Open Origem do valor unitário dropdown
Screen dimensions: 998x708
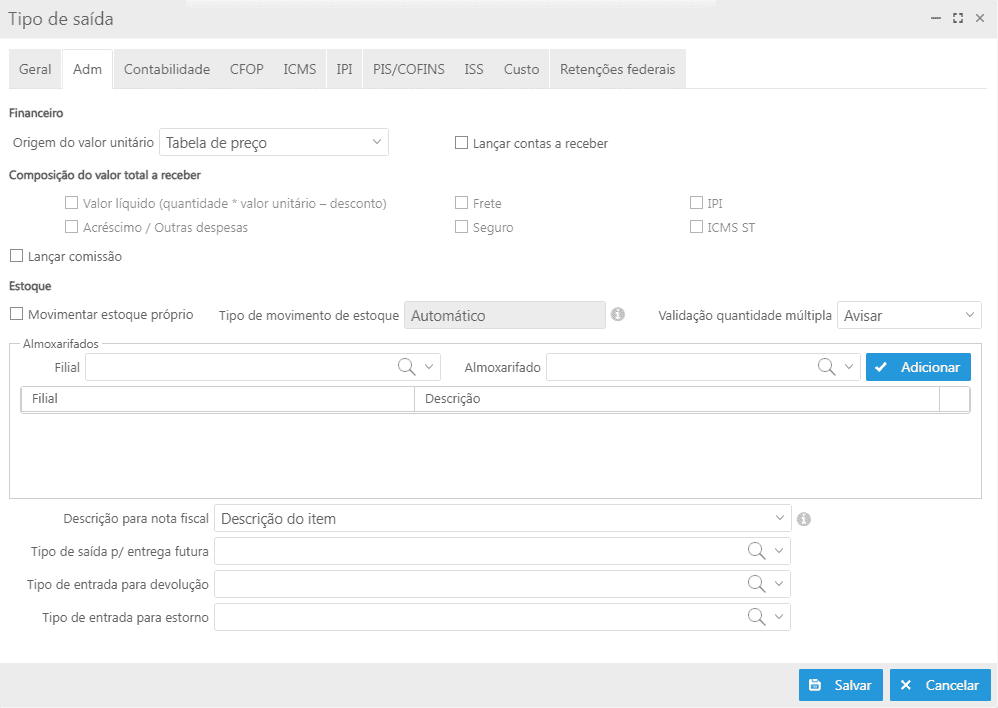pos(274,142)
